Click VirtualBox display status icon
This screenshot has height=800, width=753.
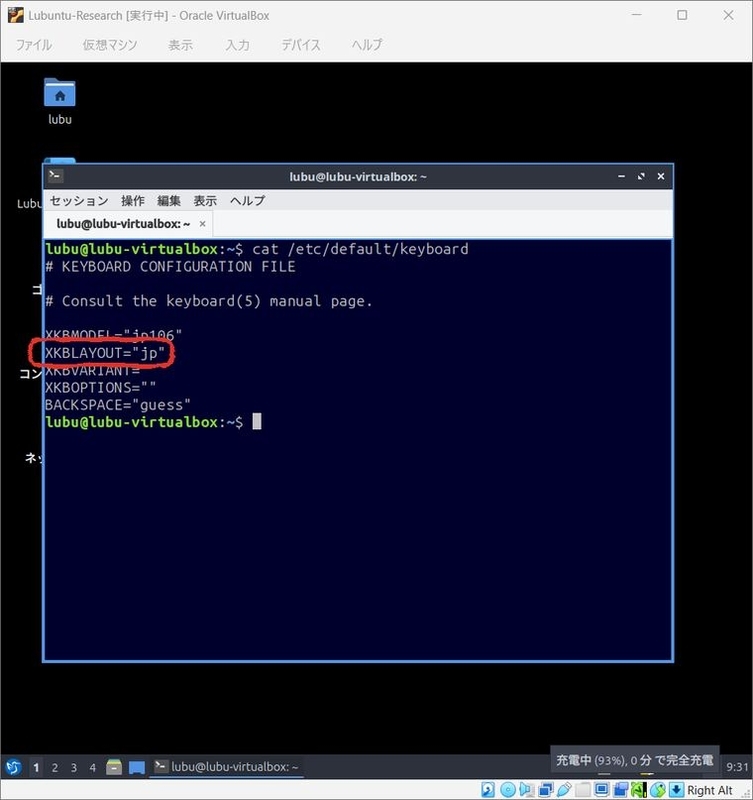click(x=602, y=789)
